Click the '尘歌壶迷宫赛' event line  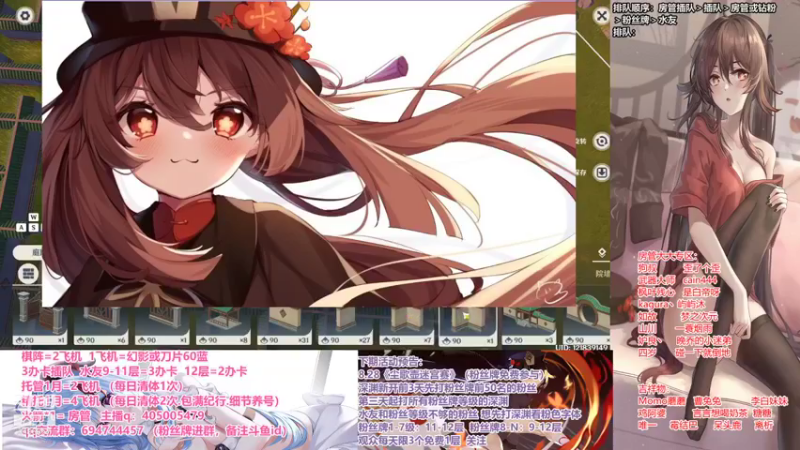(451, 375)
